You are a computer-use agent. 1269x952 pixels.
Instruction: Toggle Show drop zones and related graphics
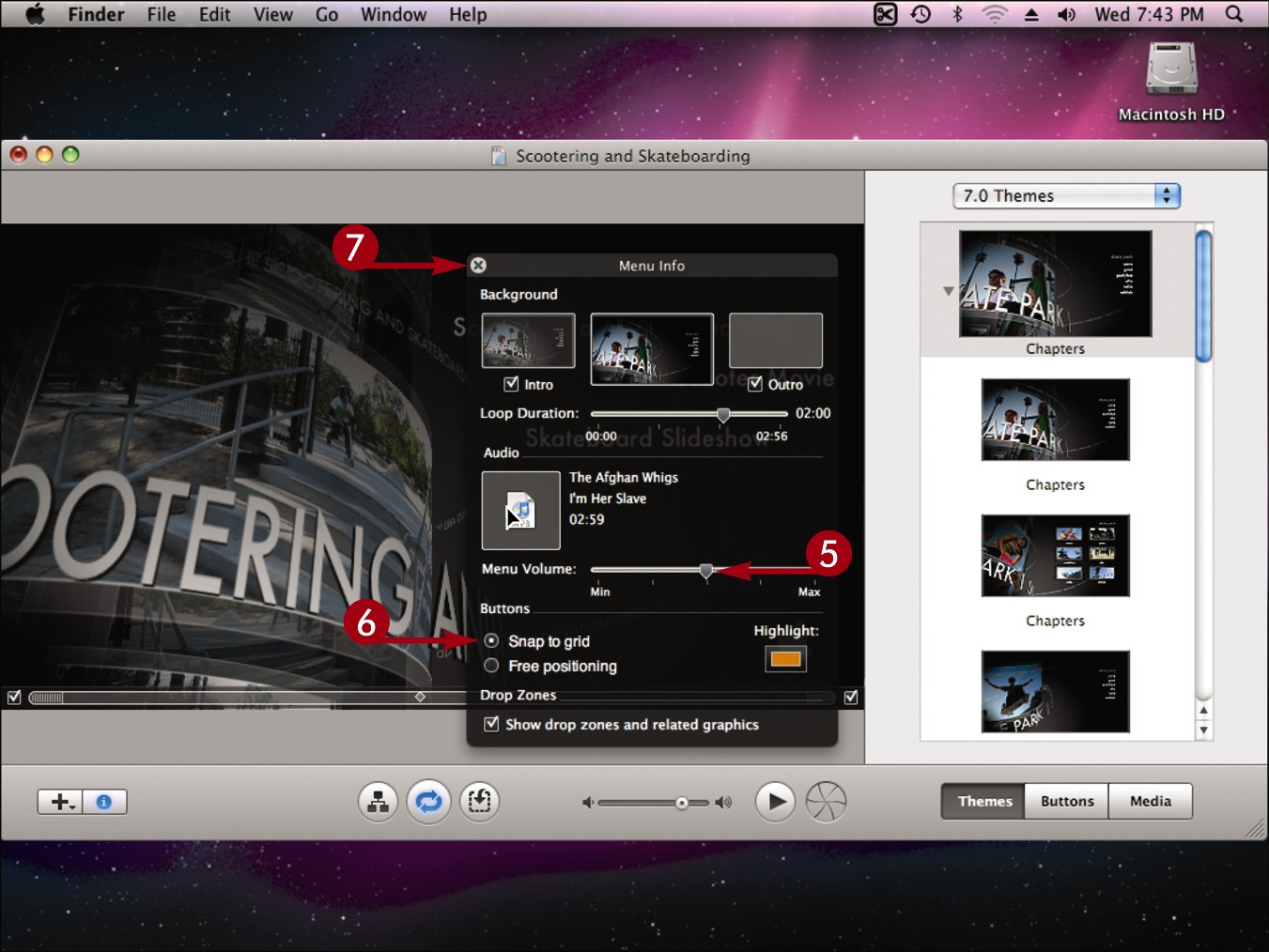click(491, 724)
